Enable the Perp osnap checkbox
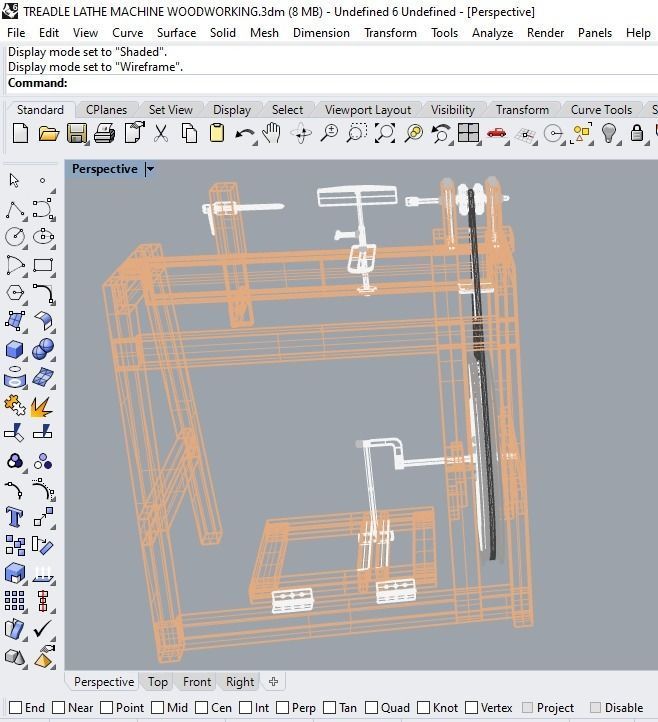This screenshot has height=722, width=658. click(283, 708)
